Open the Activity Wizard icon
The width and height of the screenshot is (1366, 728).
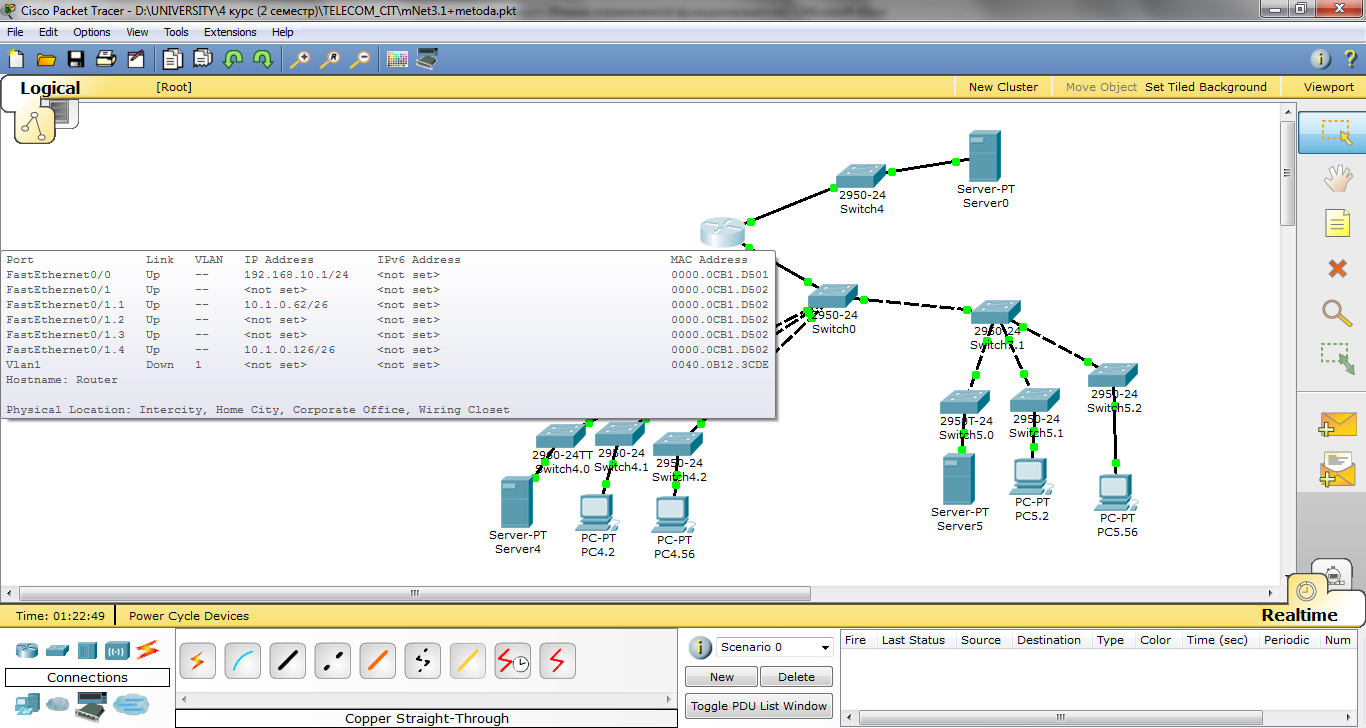tap(136, 59)
